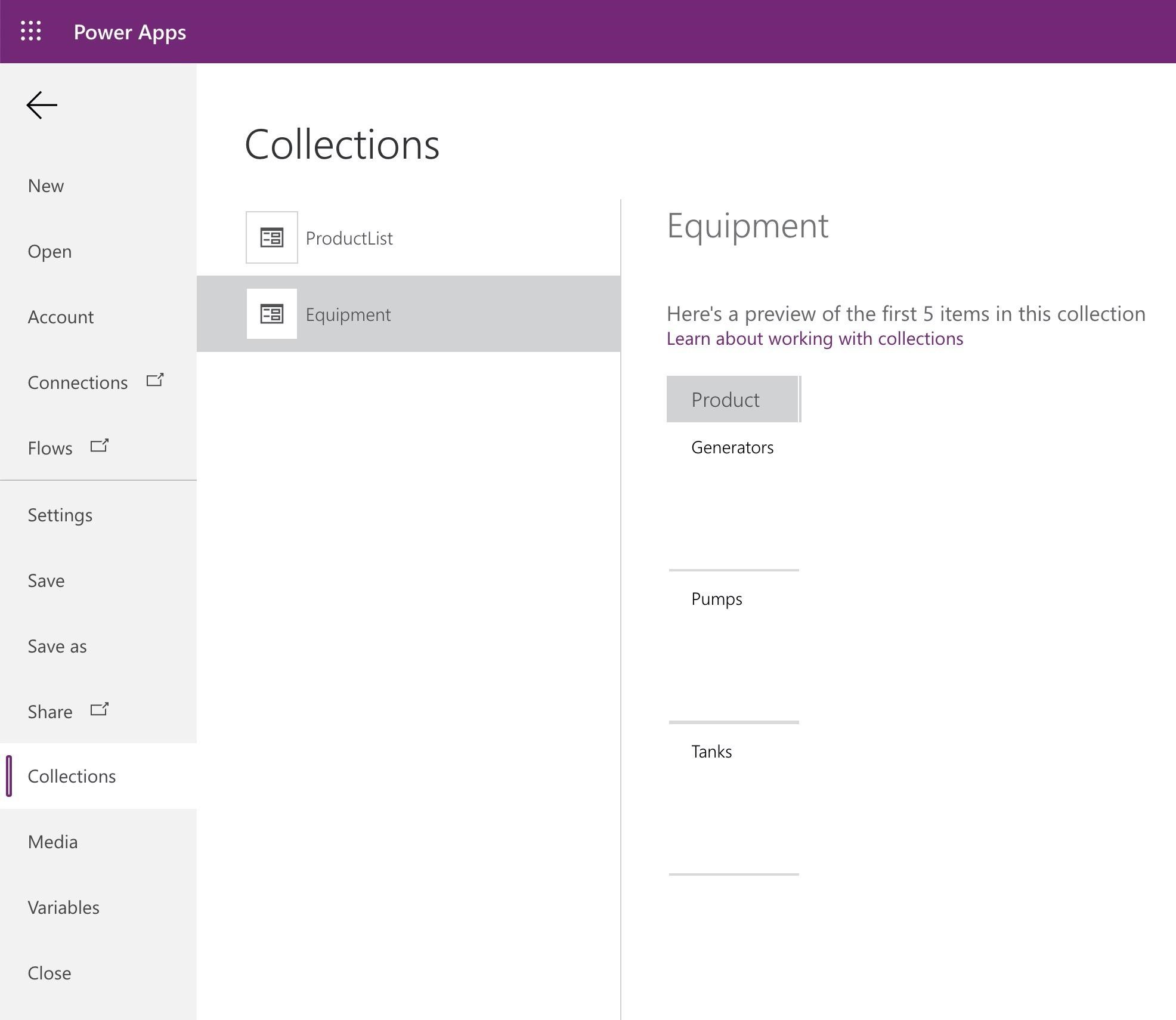Screen dimensions: 1176x1020
Task: Click the Product column header
Action: tap(732, 399)
